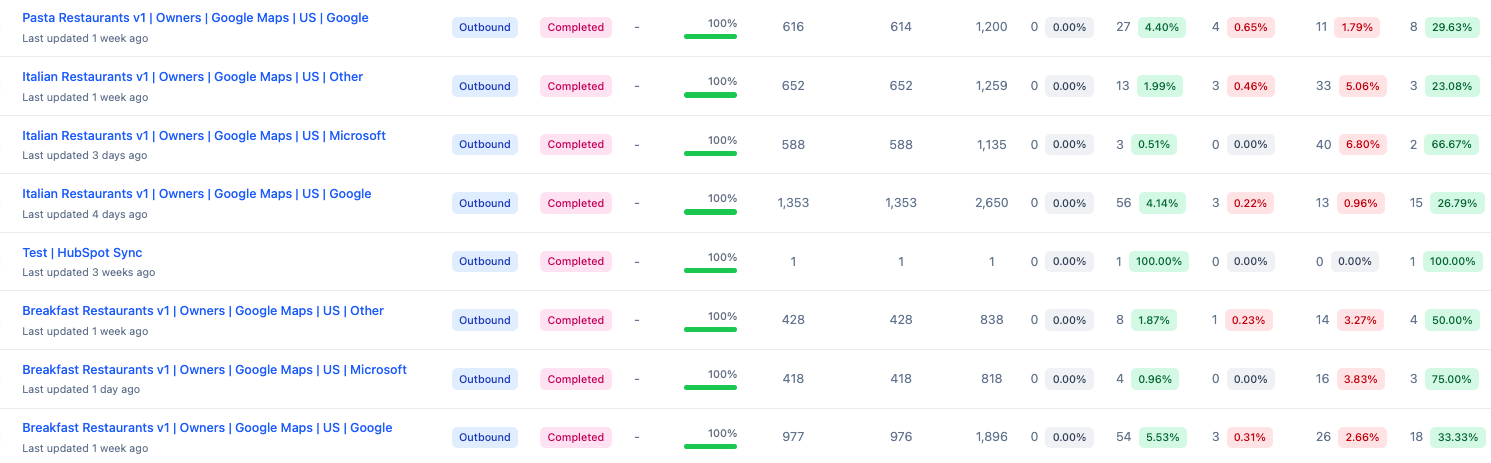The image size is (1491, 463).
Task: Click the 75.00% green badge
Action: 1453,379
